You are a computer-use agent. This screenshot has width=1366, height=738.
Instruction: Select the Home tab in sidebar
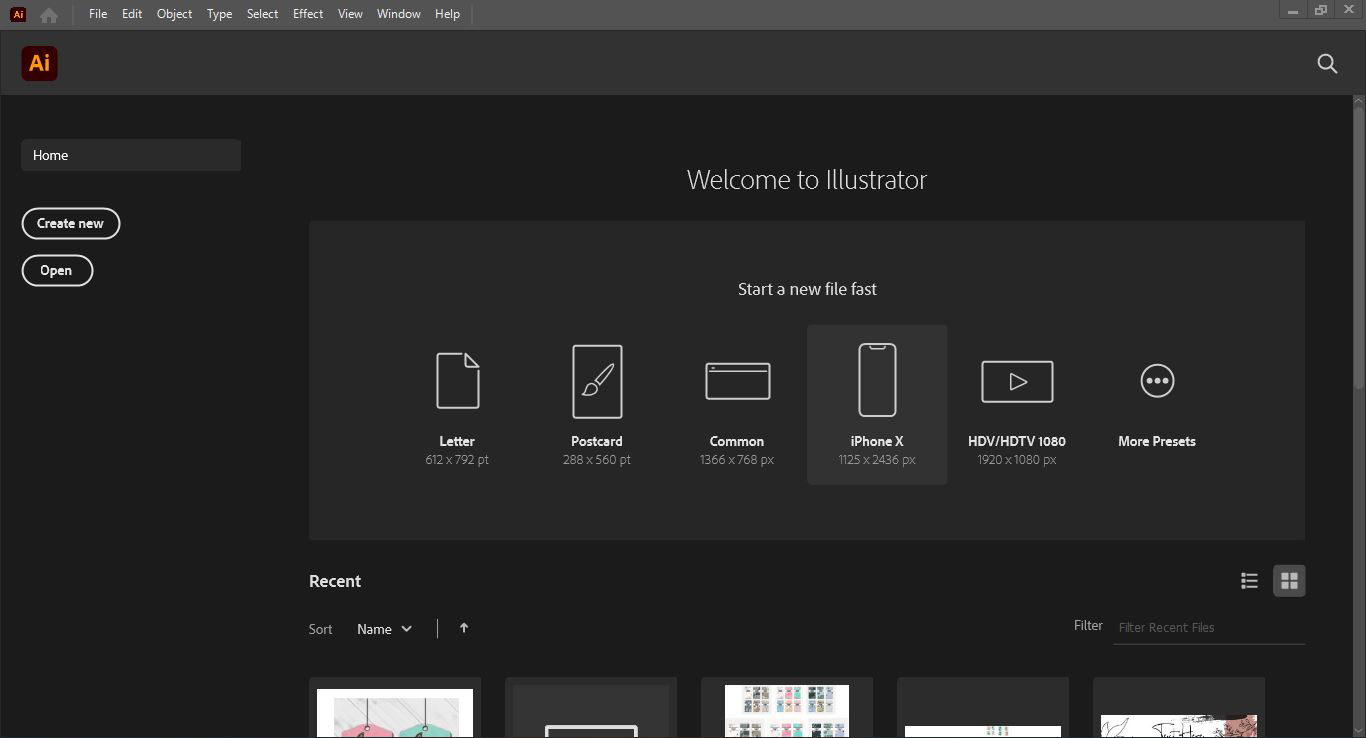pos(131,155)
